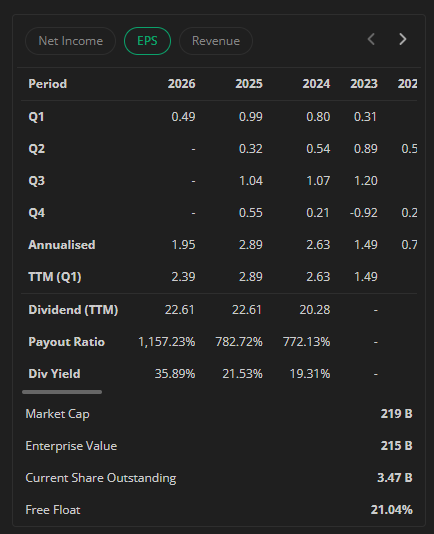Select Annualised 2026 value 1.95
This screenshot has width=434, height=534.
[184, 245]
